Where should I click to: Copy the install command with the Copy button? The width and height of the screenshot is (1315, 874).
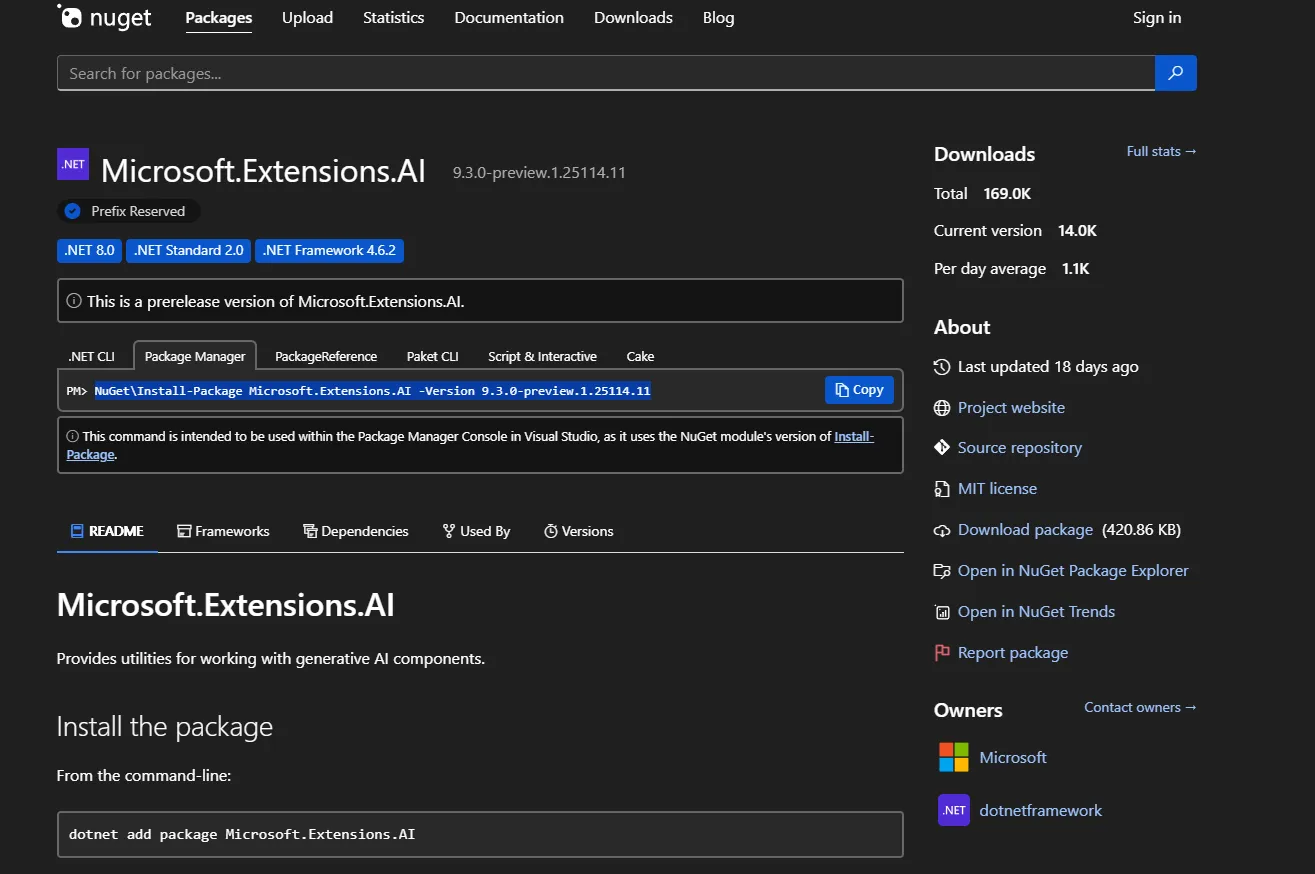[x=859, y=390]
